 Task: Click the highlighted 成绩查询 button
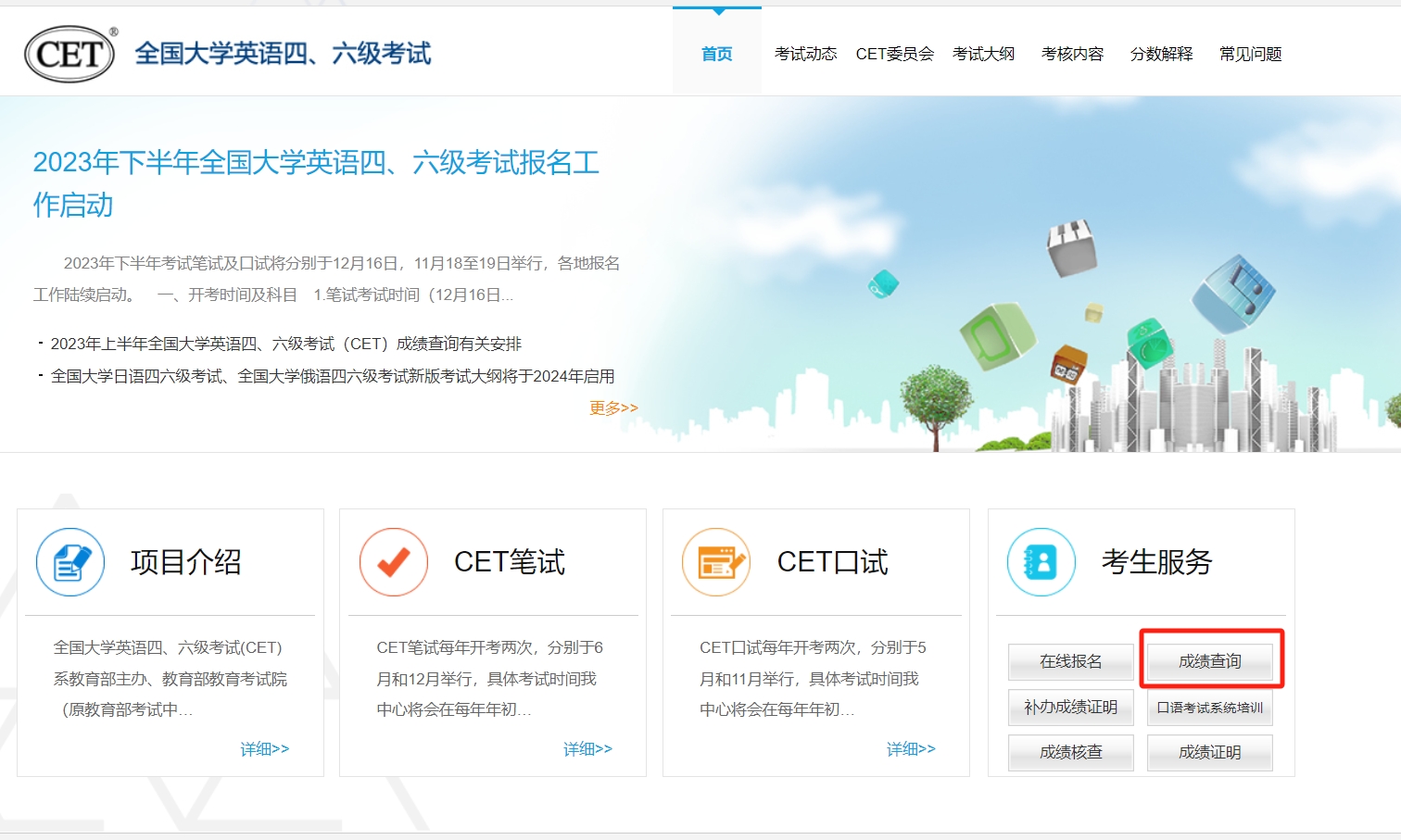coord(1209,661)
